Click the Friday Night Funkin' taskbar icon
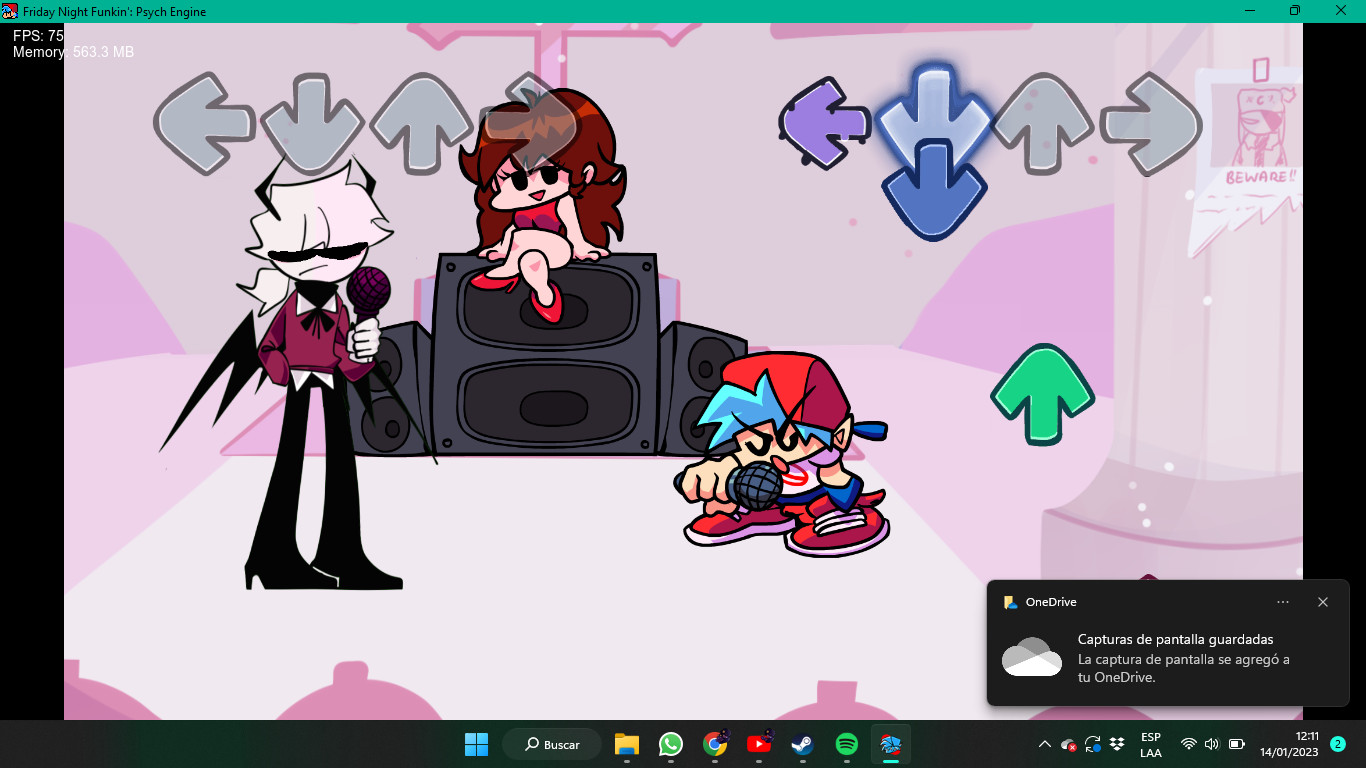Screen dimensions: 1366x768 coord(890,744)
